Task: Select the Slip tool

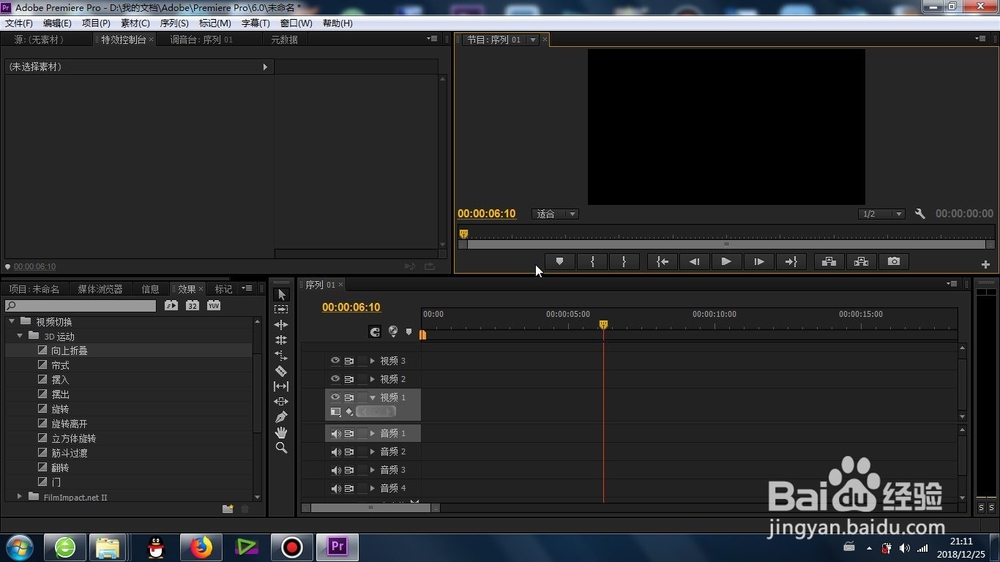Action: (281, 386)
